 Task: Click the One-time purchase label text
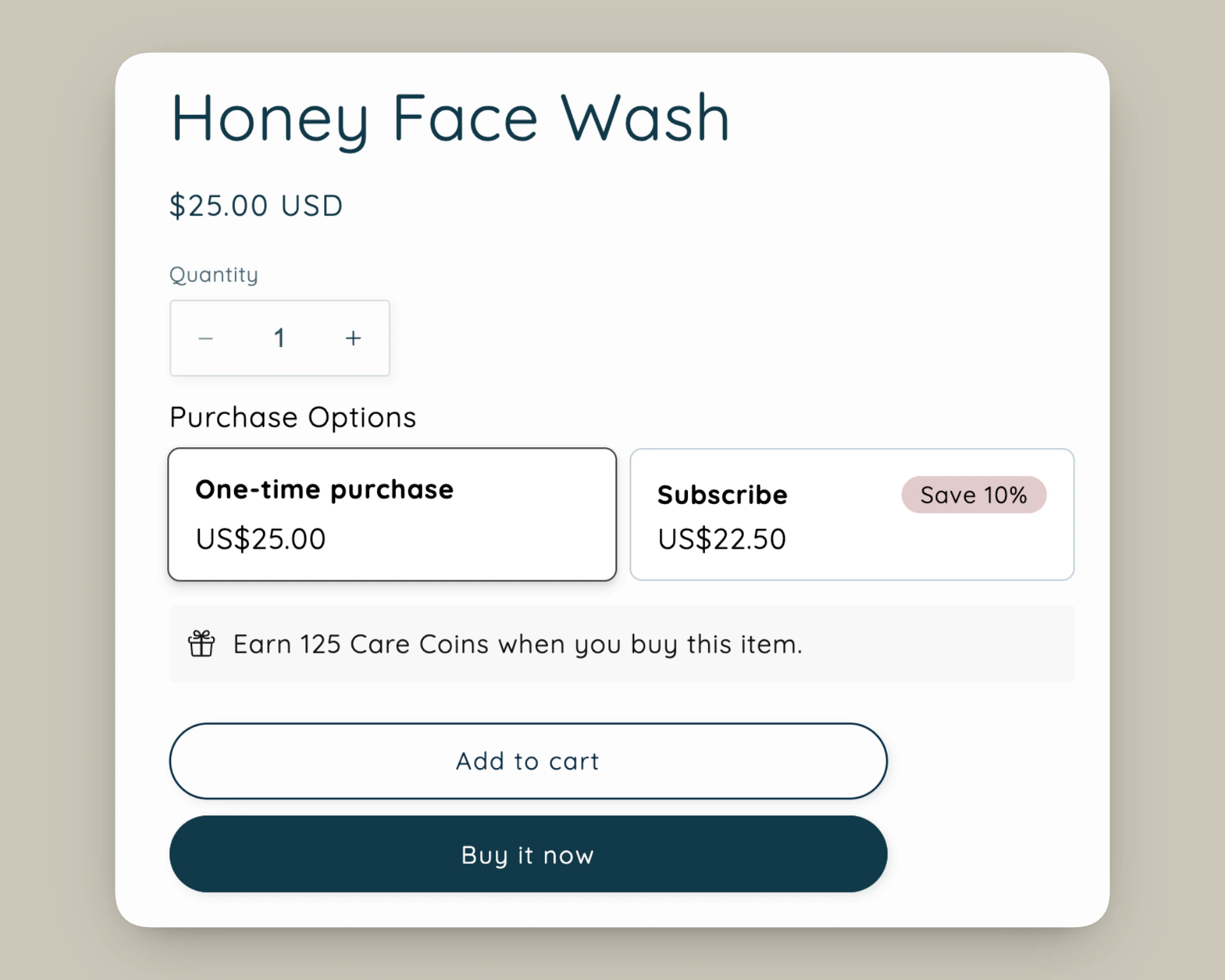324,489
